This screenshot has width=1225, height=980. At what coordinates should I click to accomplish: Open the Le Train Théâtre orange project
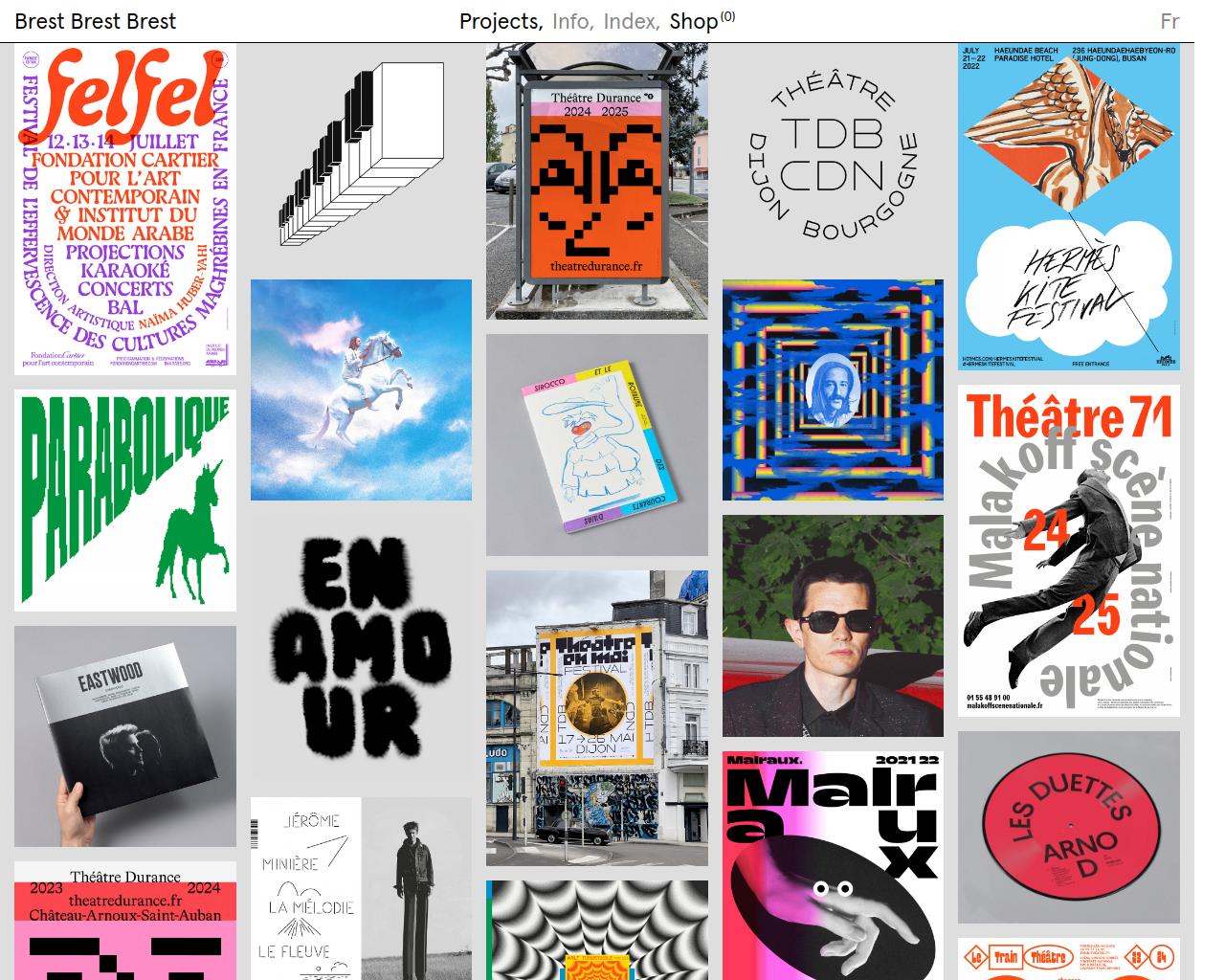[1069, 959]
